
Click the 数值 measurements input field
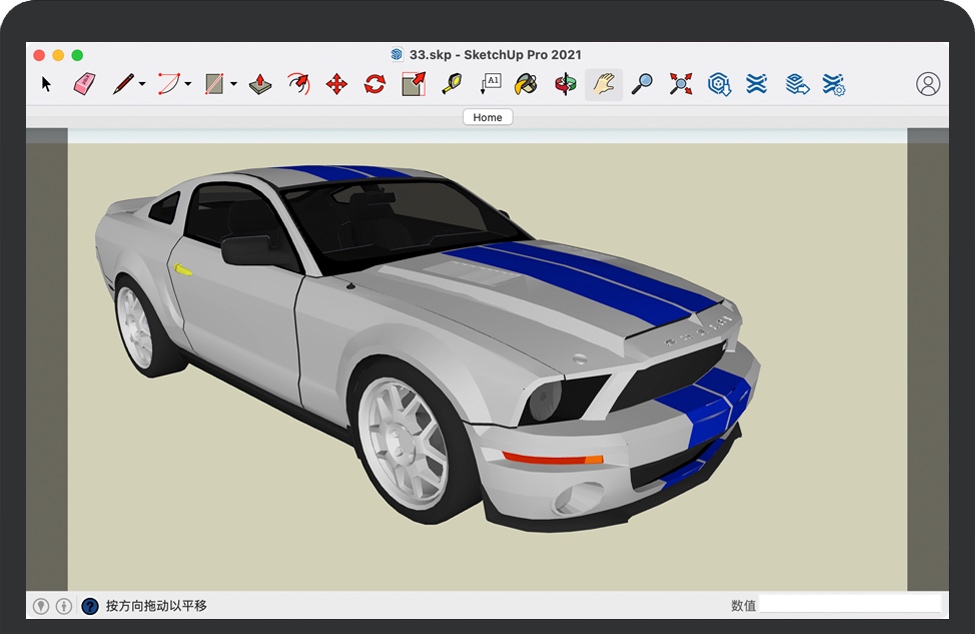pyautogui.click(x=850, y=605)
